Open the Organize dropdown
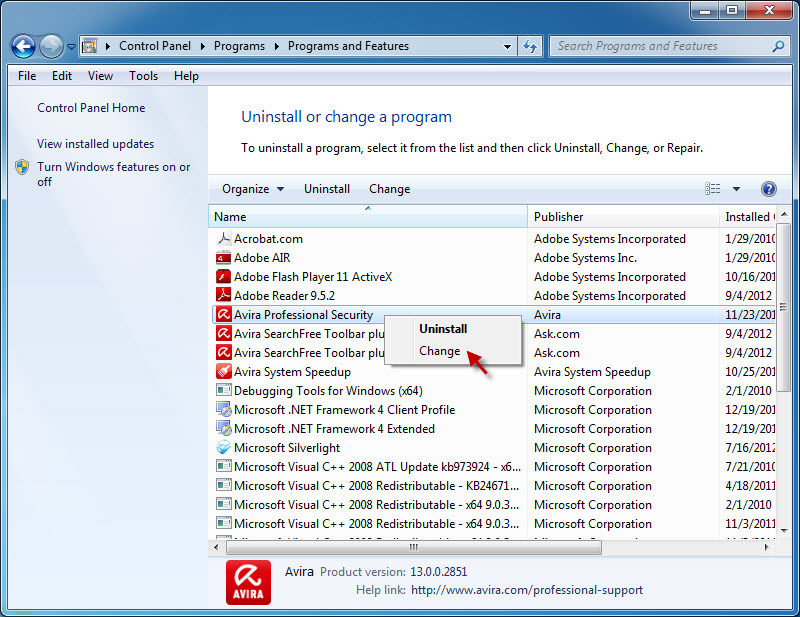800x617 pixels. pos(253,189)
